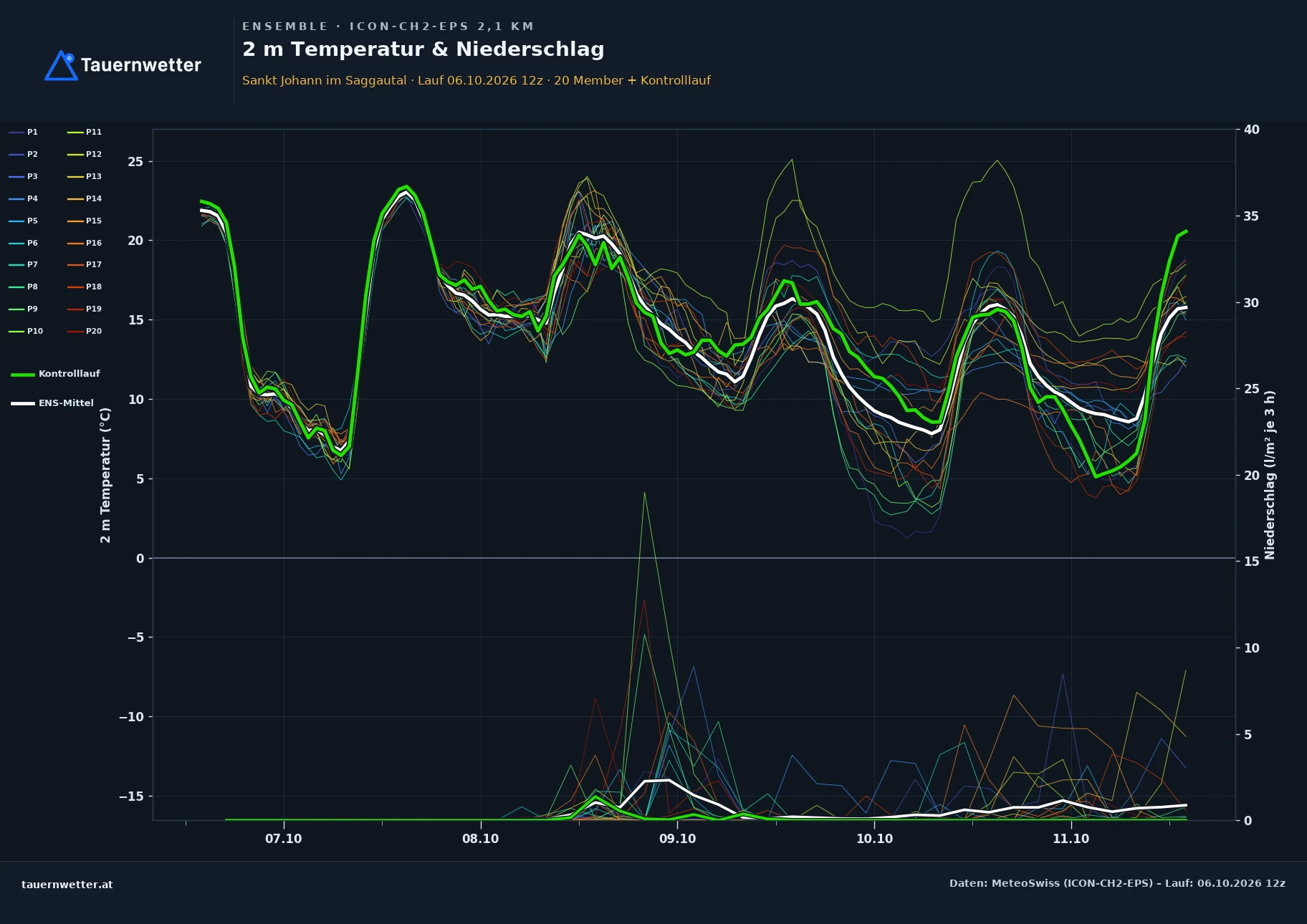This screenshot has height=924, width=1307.
Task: Click the 08.10 date label on x-axis
Action: click(481, 839)
